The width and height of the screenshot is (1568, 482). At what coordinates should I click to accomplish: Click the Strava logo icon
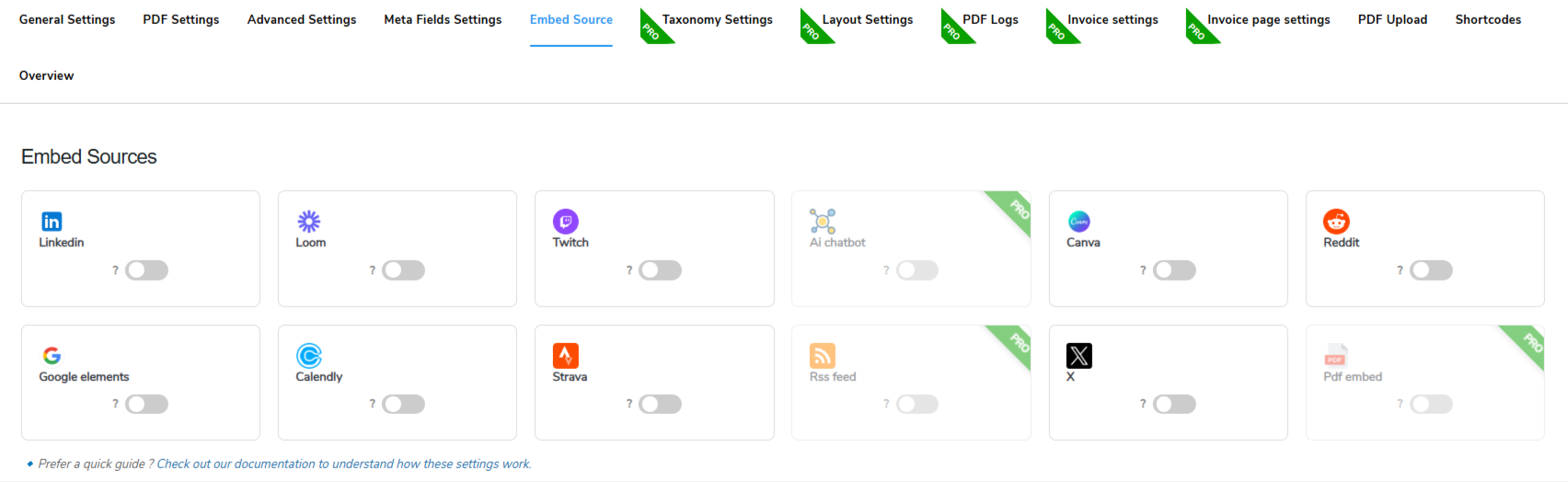565,356
